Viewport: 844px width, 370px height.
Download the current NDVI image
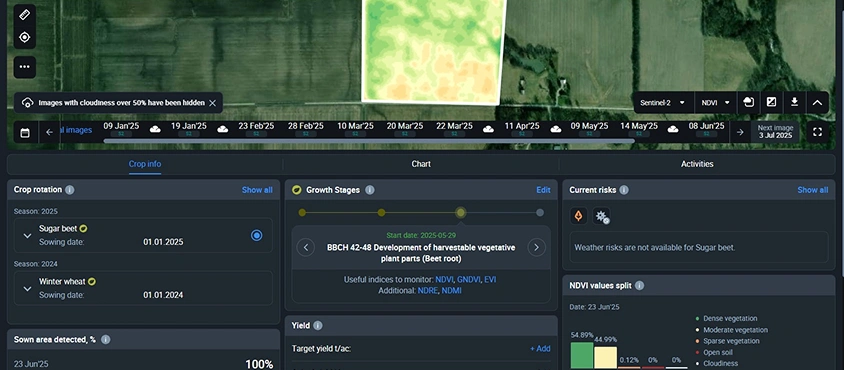coord(794,102)
